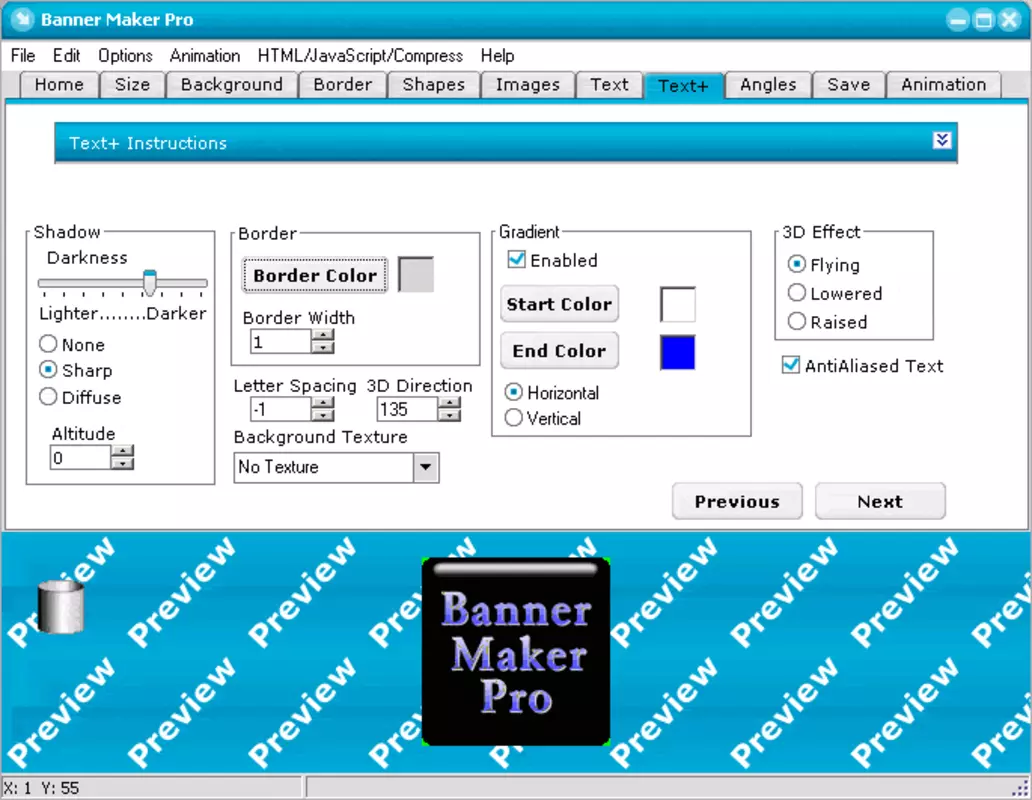Click the gray border color swatch

416,274
